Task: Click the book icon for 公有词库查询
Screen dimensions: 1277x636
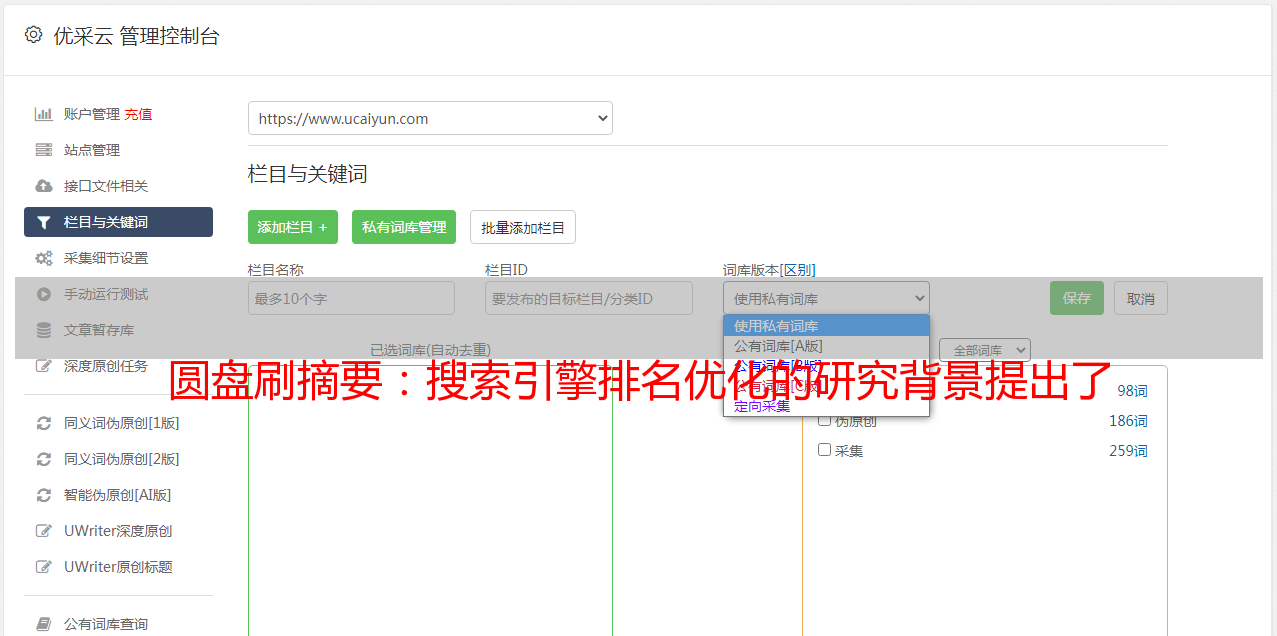Action: click(x=43, y=624)
